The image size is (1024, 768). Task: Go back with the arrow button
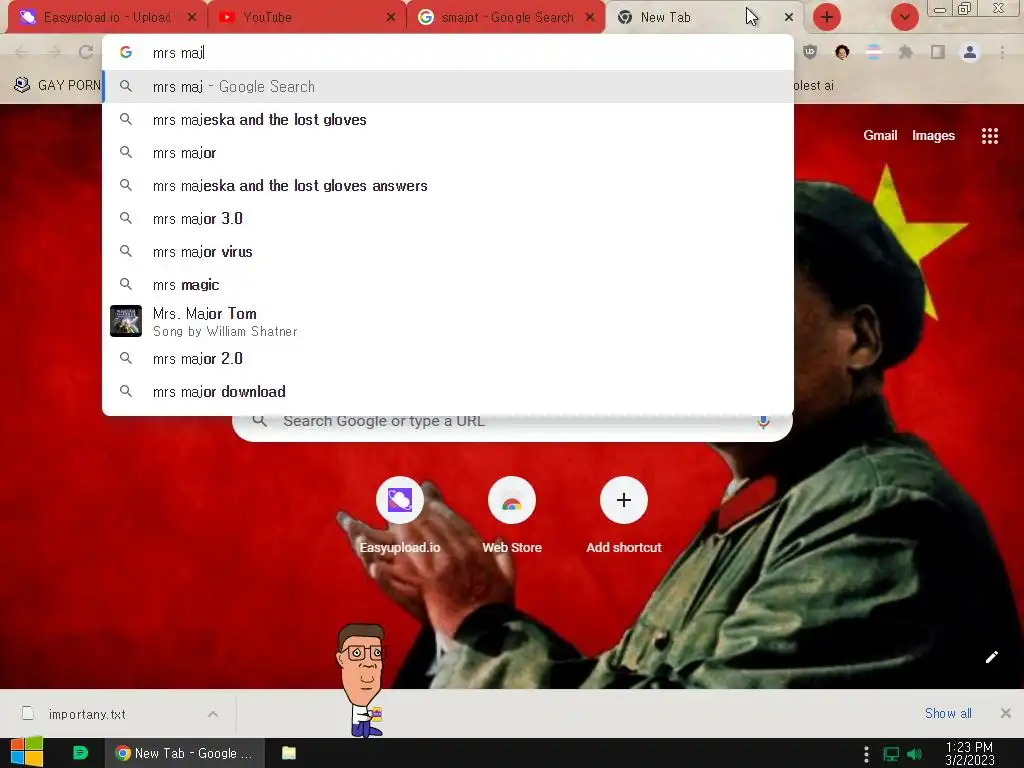22,52
